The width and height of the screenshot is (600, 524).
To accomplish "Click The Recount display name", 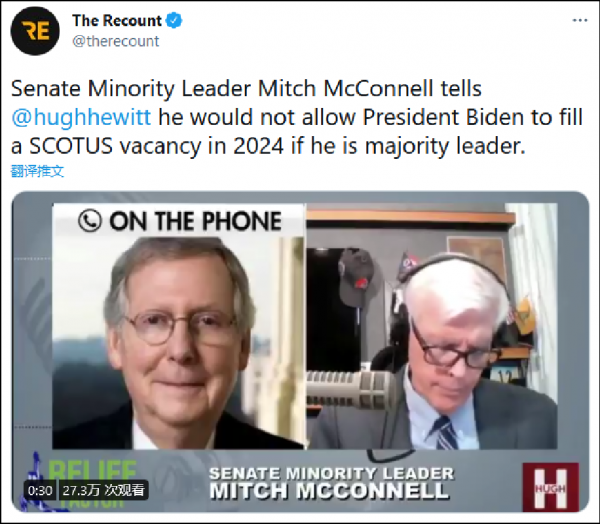I will [117, 21].
